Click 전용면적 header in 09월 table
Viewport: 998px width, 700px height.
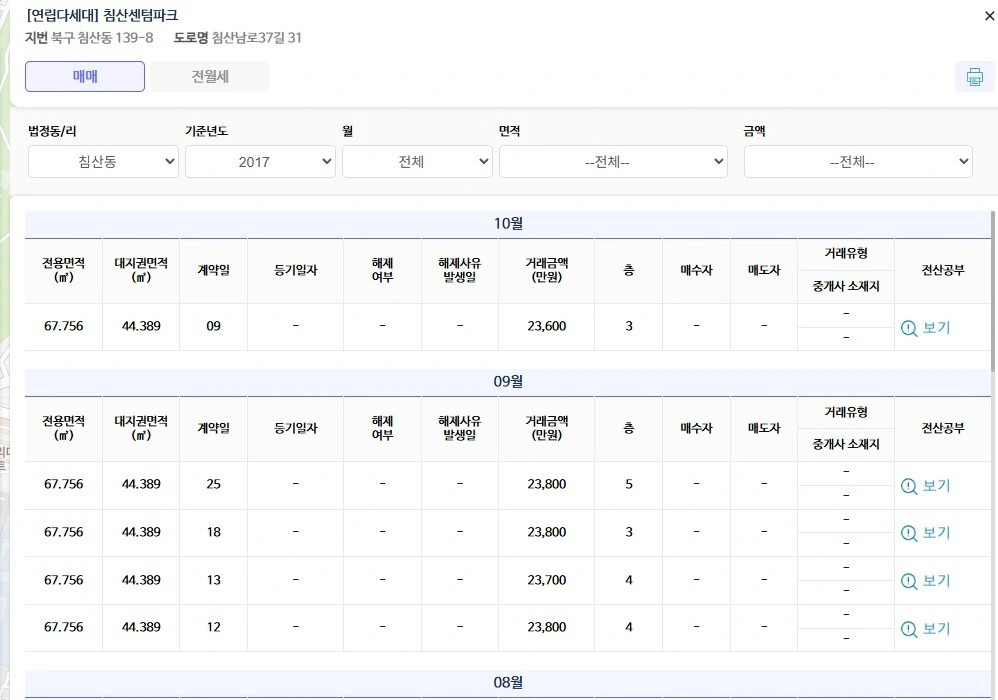[64, 428]
